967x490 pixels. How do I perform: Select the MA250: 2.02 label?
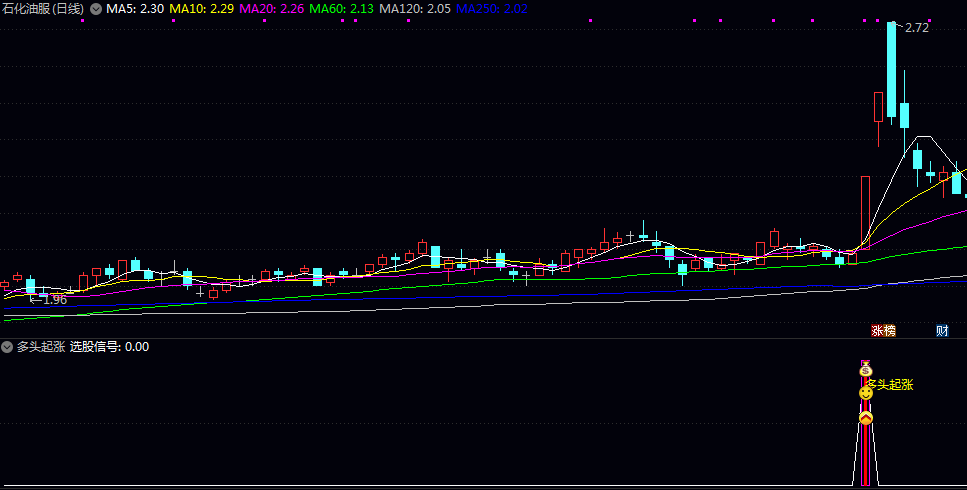click(491, 9)
